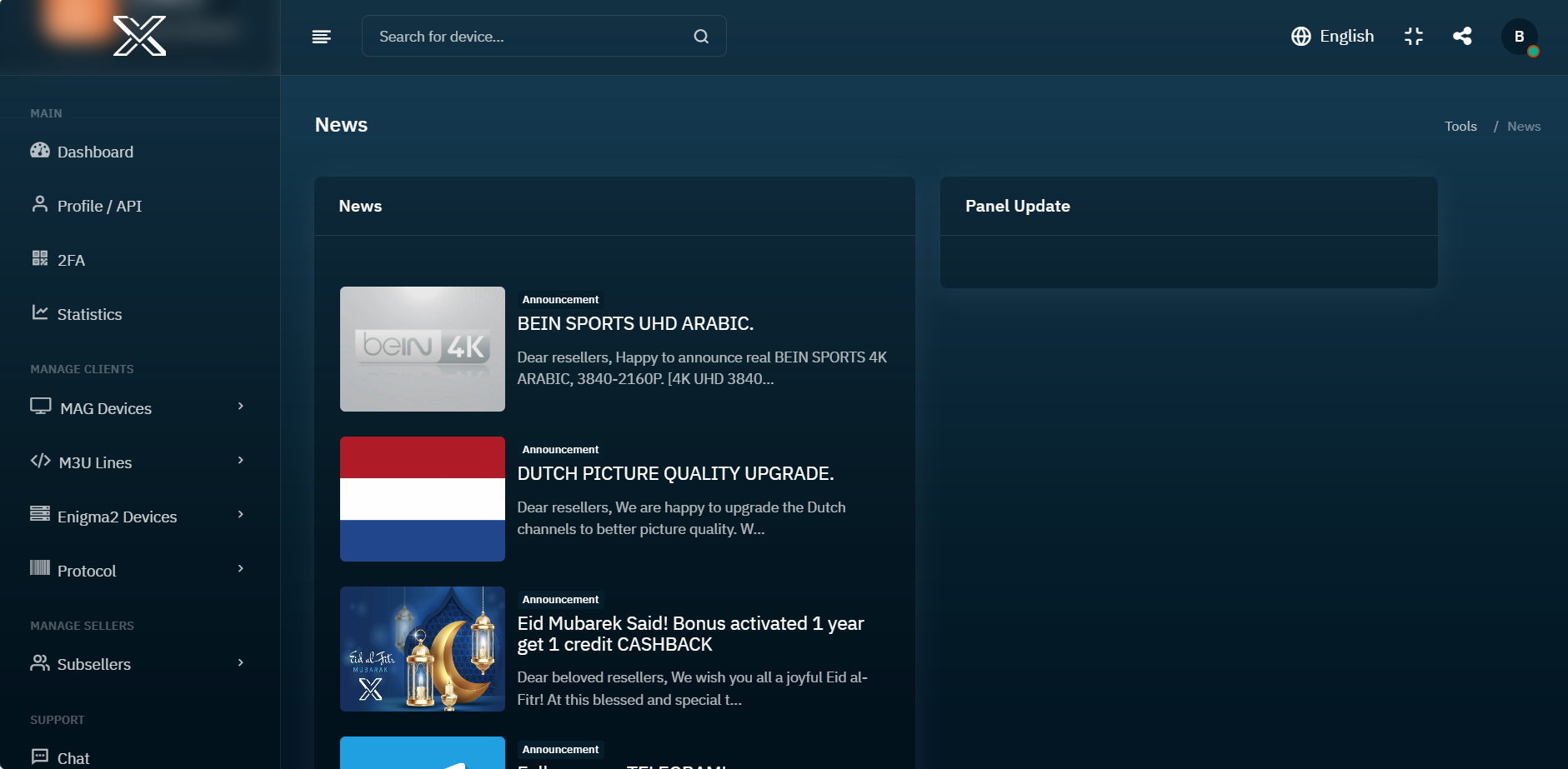Click Announcement badge above BEIN SPORTS

coord(560,300)
